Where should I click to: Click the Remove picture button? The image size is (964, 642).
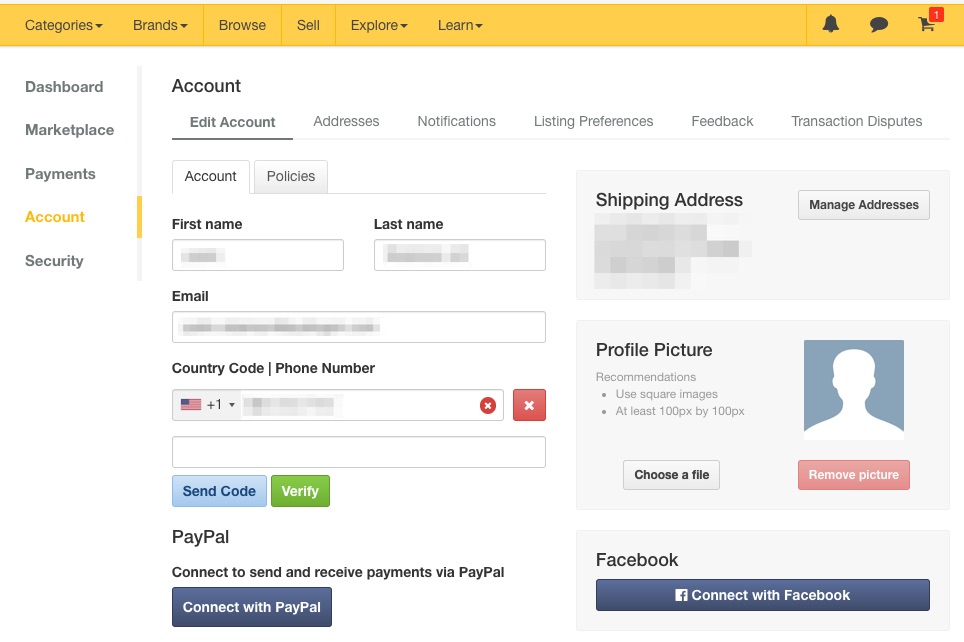[x=853, y=475]
